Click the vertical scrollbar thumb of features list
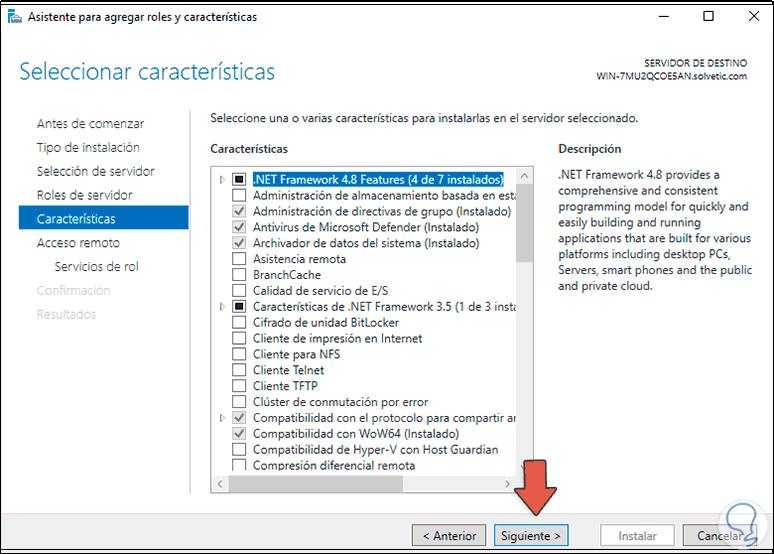Image resolution: width=774 pixels, height=554 pixels. (524, 223)
